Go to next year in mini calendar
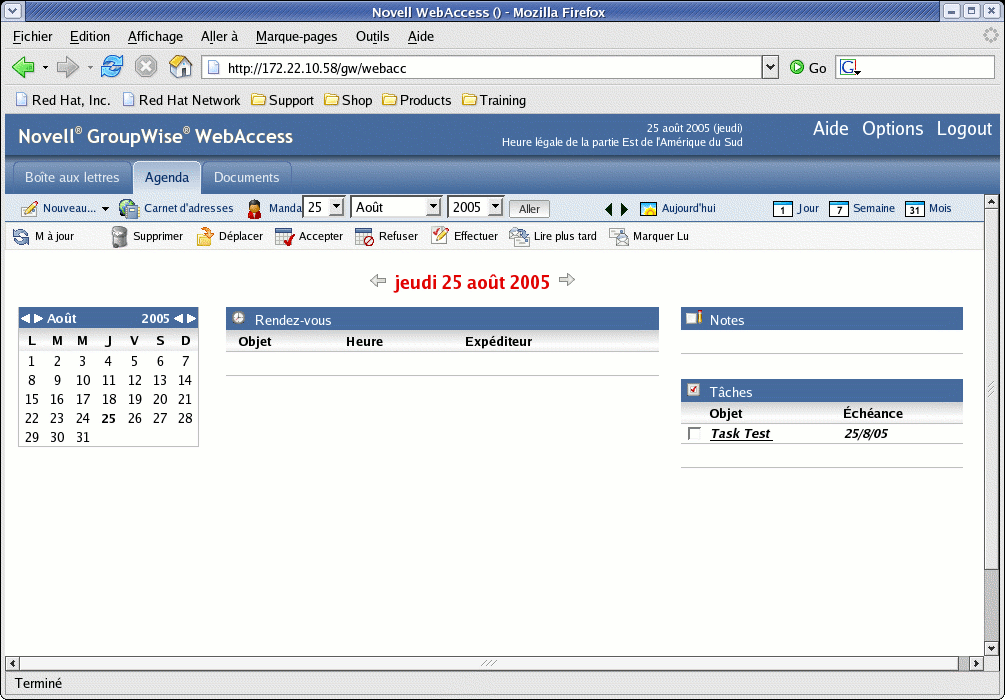The height and width of the screenshot is (700, 1005). pyautogui.click(x=191, y=319)
